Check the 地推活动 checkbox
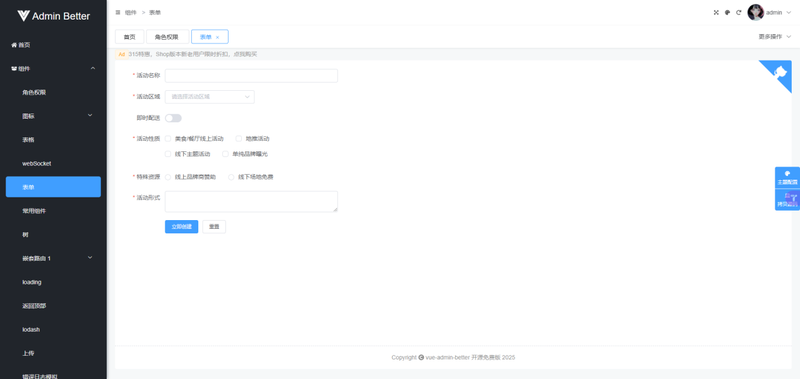800x379 pixels. [238, 138]
